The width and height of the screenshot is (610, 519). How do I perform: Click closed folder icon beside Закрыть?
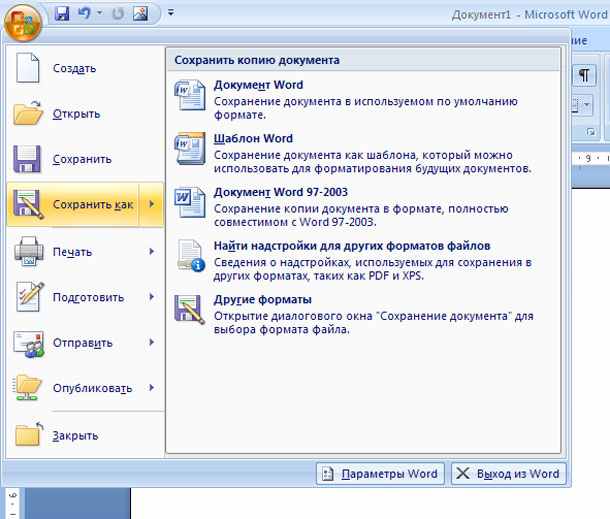[x=29, y=434]
